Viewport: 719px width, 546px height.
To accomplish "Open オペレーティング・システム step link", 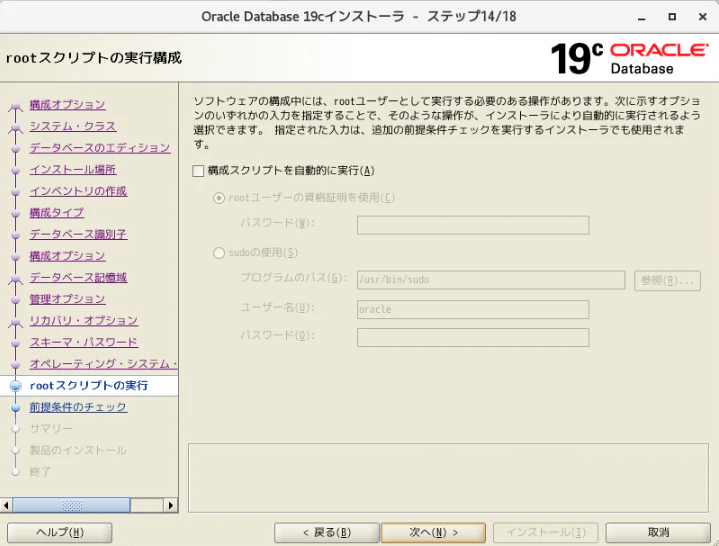I will click(x=103, y=363).
